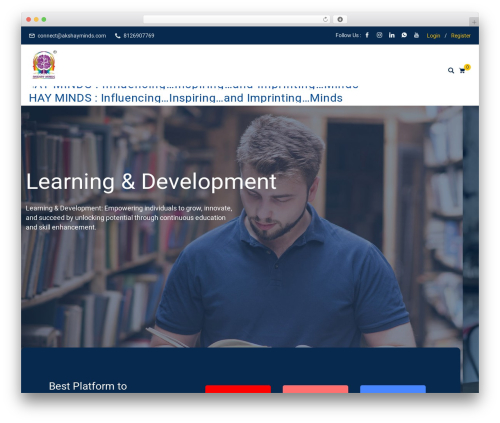This screenshot has height=423, width=500.
Task: Click the Learning & Development heading
Action: [x=151, y=182]
